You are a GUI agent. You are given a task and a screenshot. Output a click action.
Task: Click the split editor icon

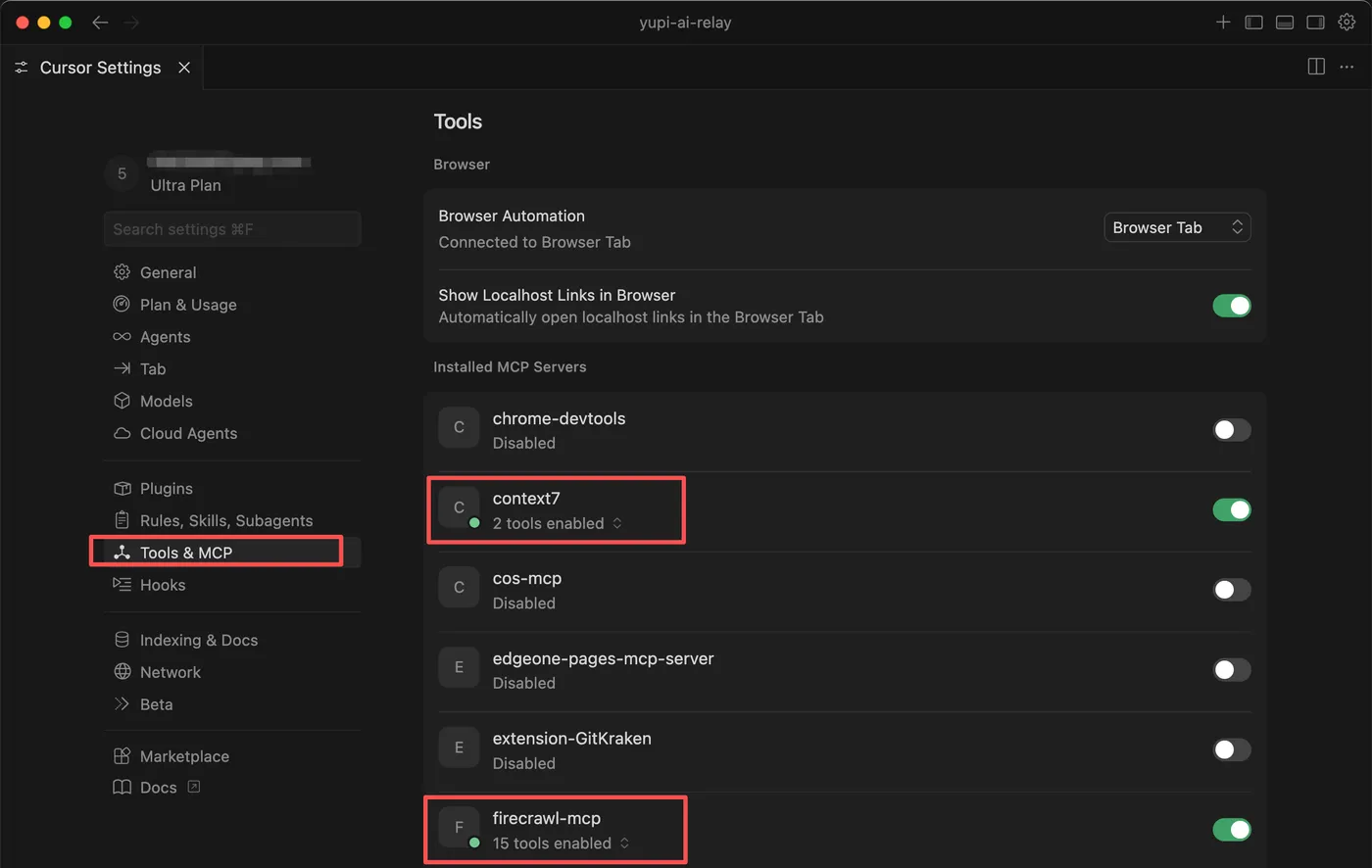coord(1316,67)
